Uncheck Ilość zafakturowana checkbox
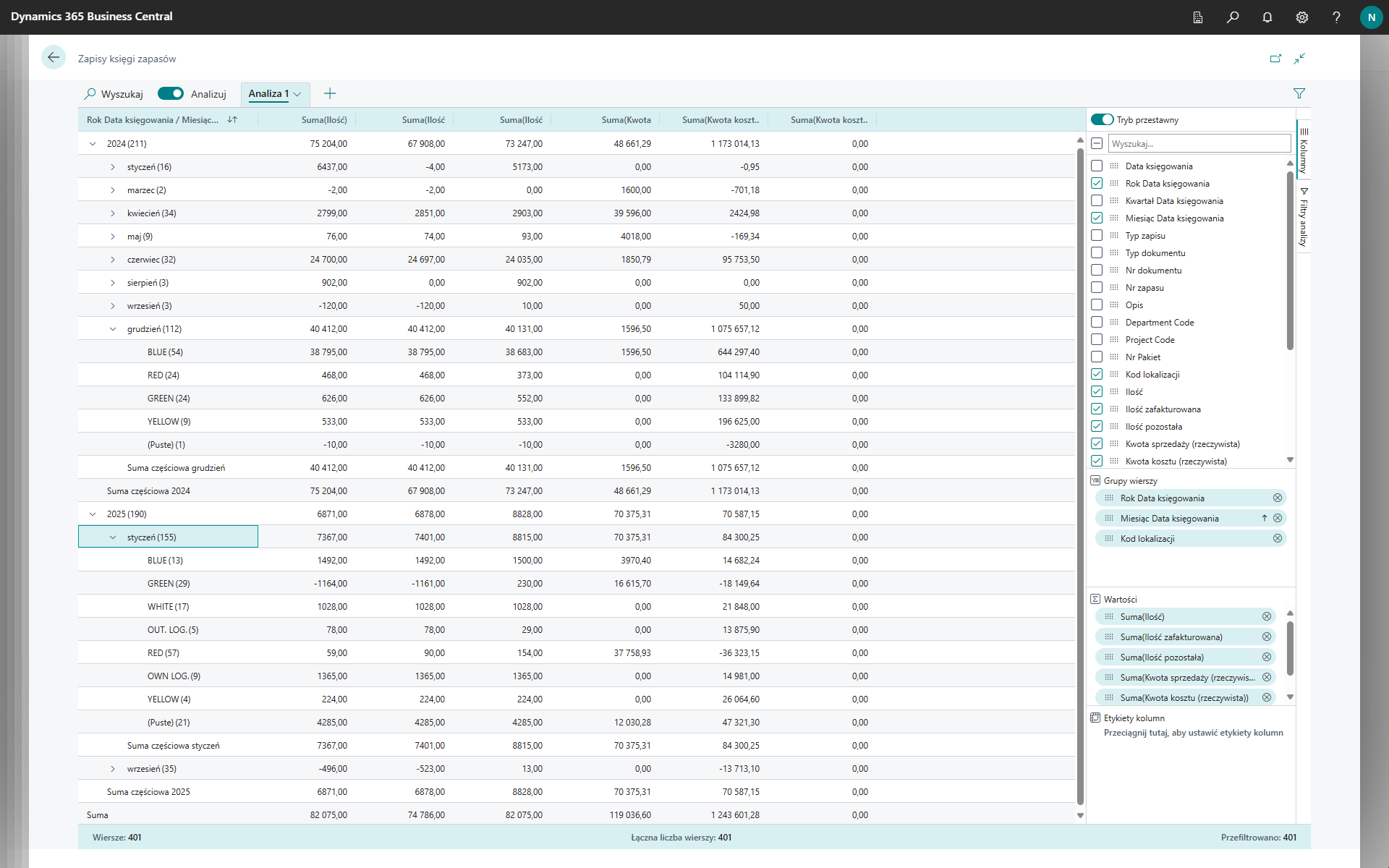Viewport: 1389px width, 868px height. (x=1097, y=409)
